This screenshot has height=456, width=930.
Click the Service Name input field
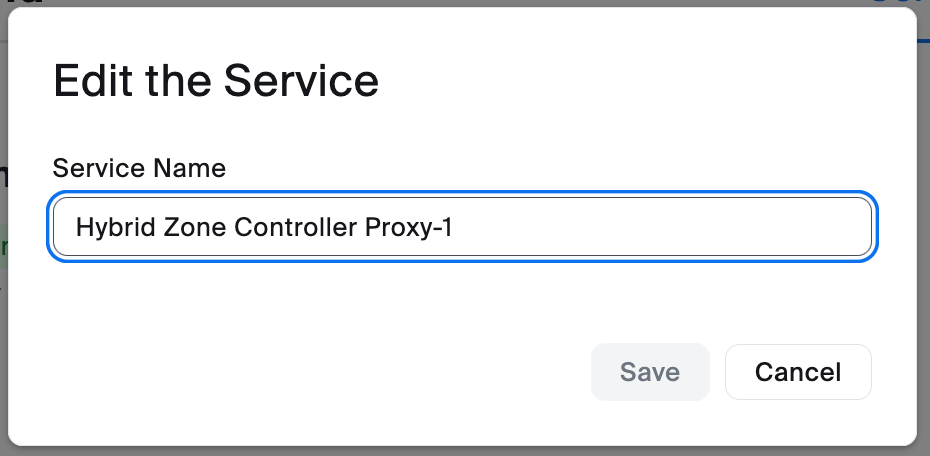click(x=462, y=227)
